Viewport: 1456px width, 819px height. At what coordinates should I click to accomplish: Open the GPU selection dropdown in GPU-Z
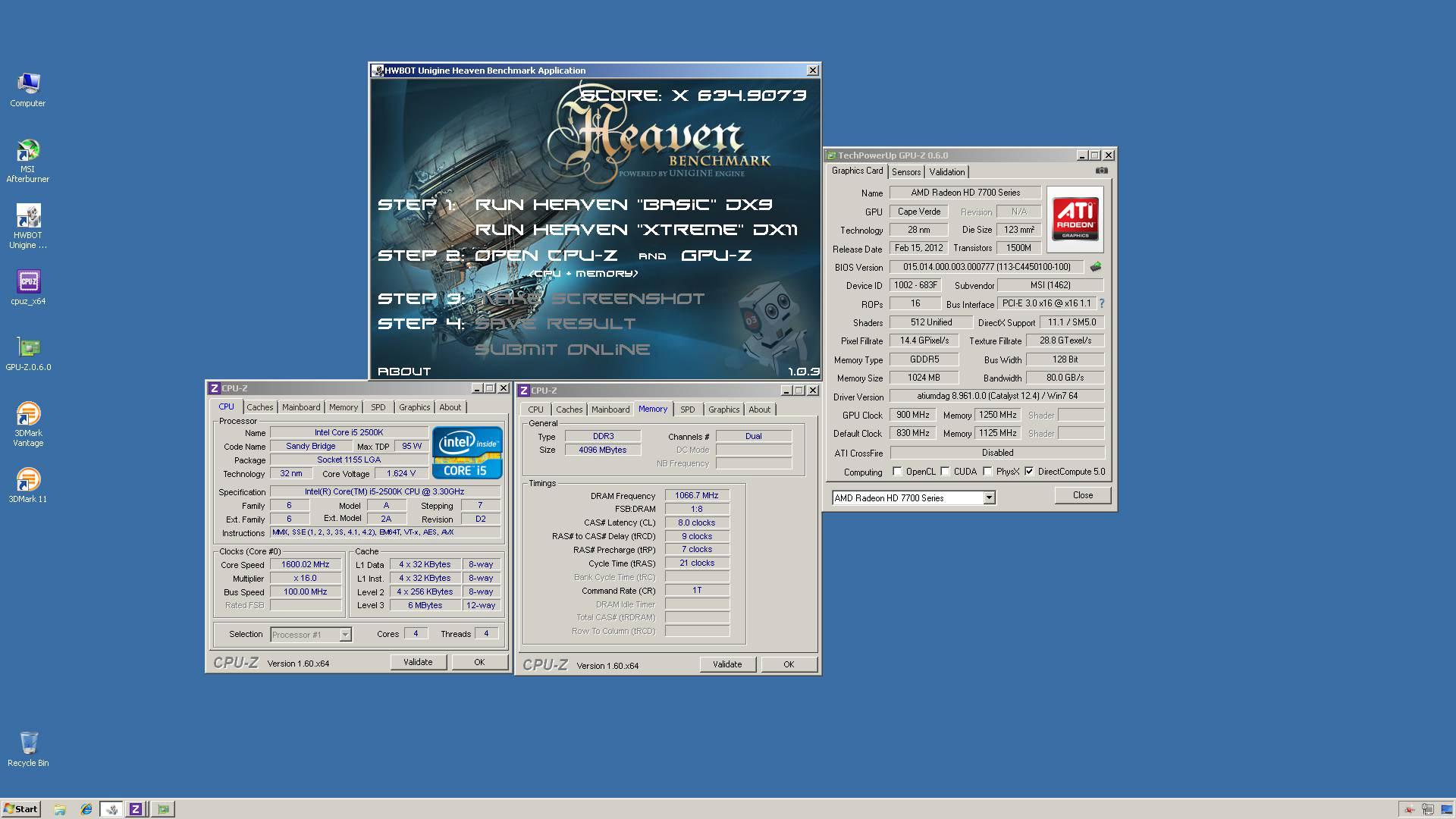989,498
